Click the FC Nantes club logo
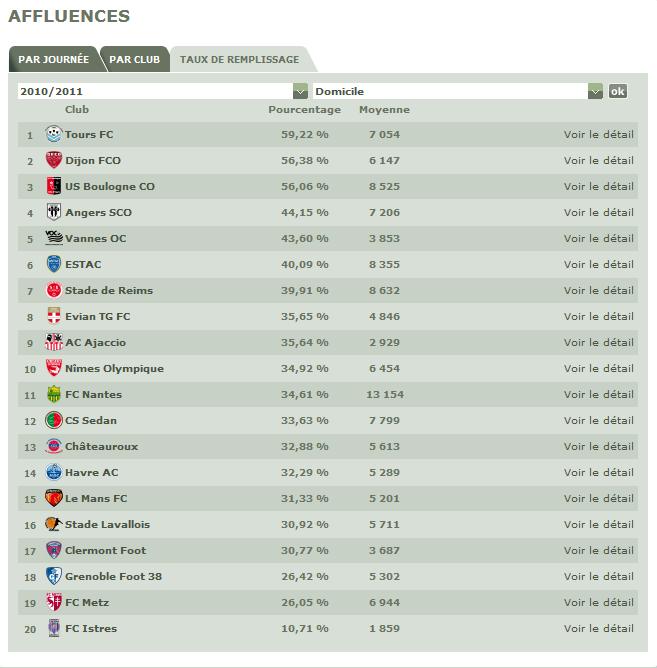Viewport: 657px width, 668px height. (54, 394)
